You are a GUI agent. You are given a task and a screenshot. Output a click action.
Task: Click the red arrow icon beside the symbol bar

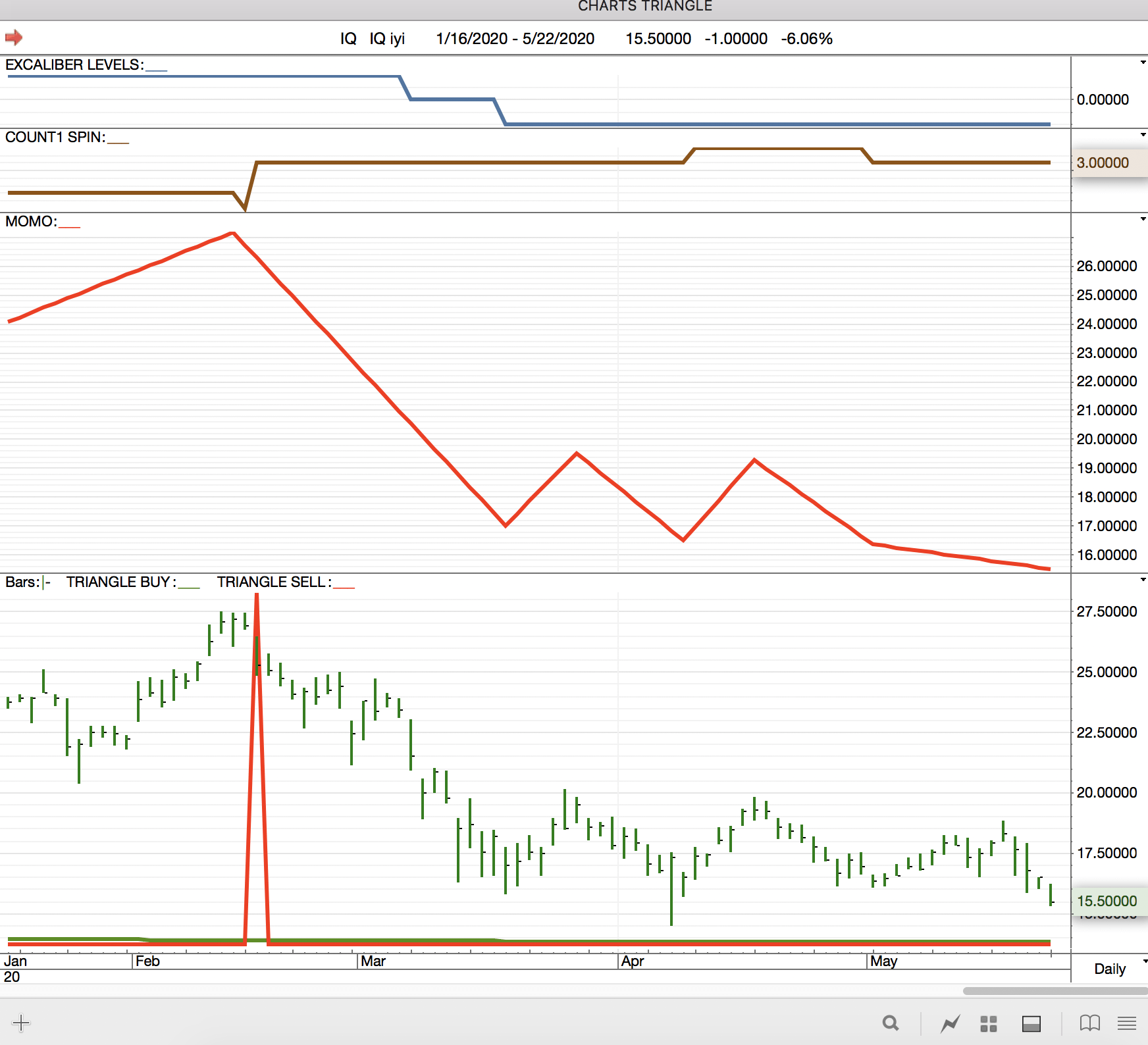click(14, 38)
